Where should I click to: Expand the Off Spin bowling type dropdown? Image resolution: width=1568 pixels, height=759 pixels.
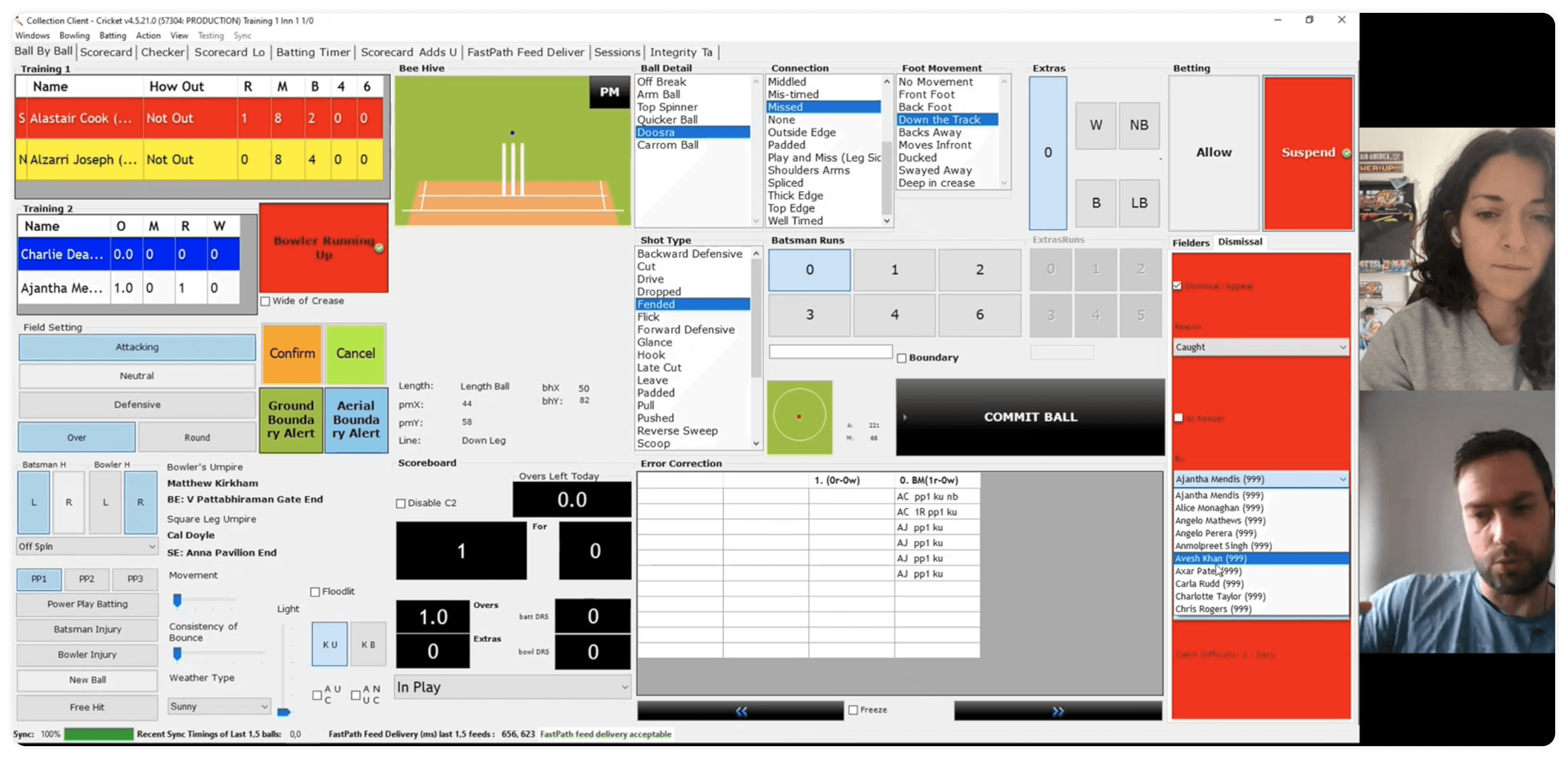click(87, 546)
